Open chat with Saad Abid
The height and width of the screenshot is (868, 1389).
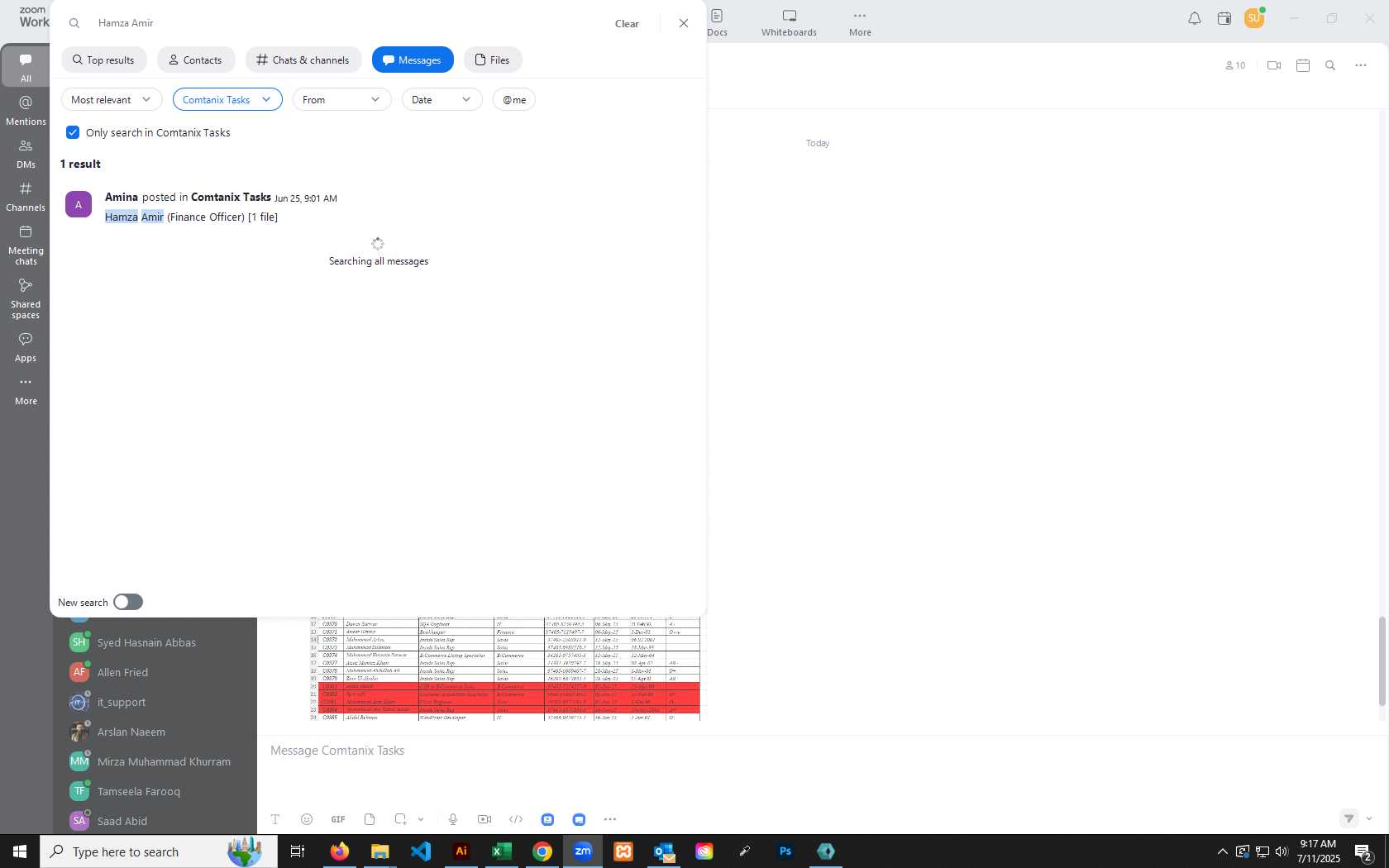[154, 821]
